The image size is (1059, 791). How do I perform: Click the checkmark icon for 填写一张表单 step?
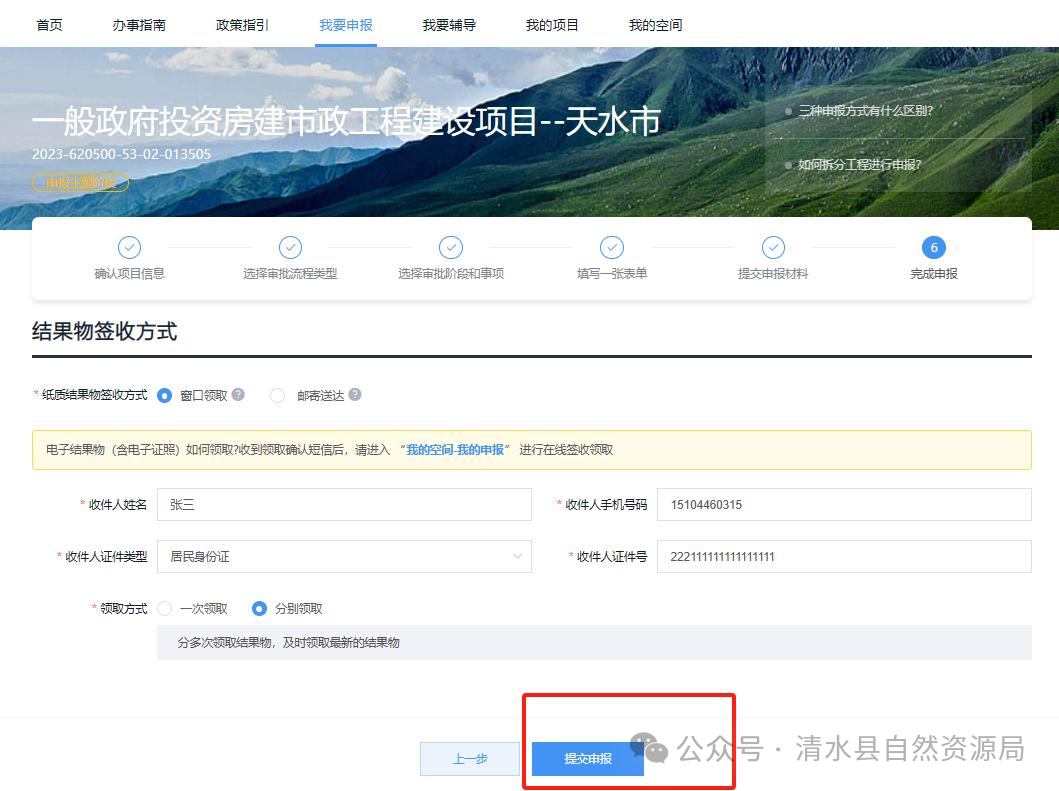(611, 247)
